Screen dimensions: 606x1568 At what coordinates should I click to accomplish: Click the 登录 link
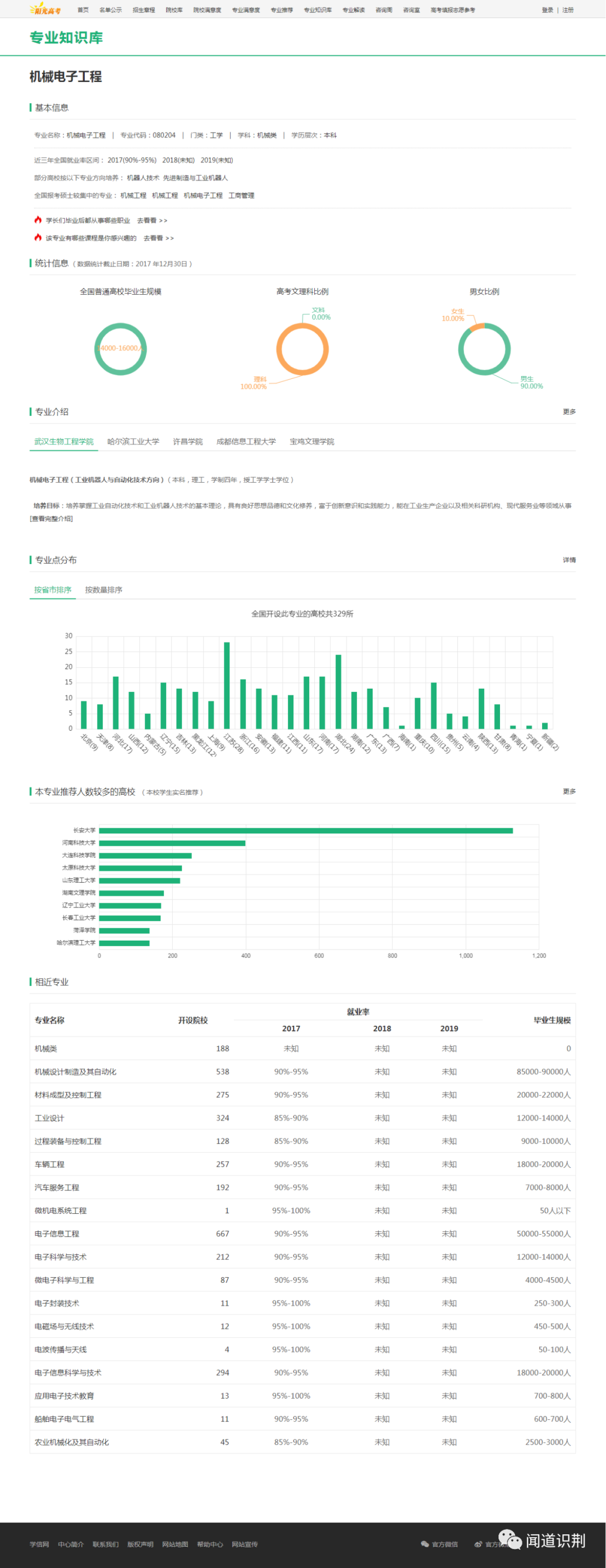[x=548, y=10]
